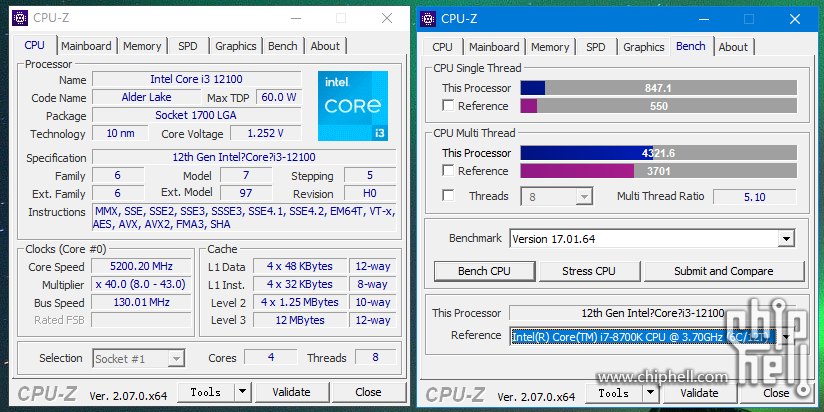Select CPU tab in left CPU-Z window
The height and width of the screenshot is (412, 824).
click(x=35, y=45)
